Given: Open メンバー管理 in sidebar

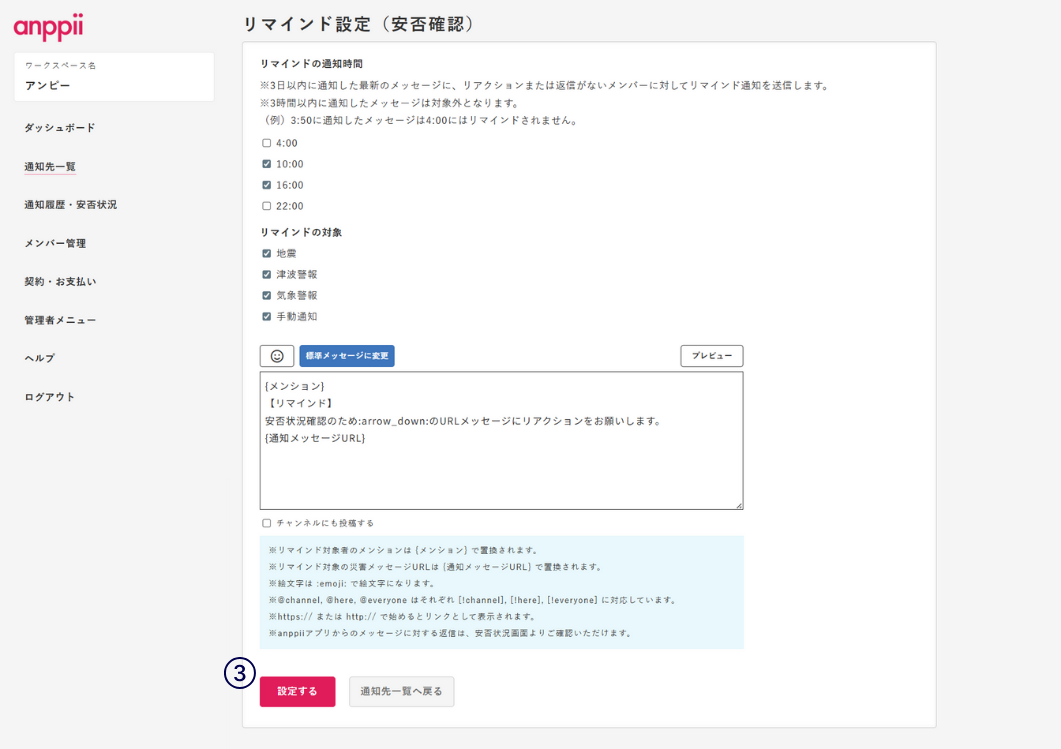Looking at the screenshot, I should pyautogui.click(x=55, y=243).
